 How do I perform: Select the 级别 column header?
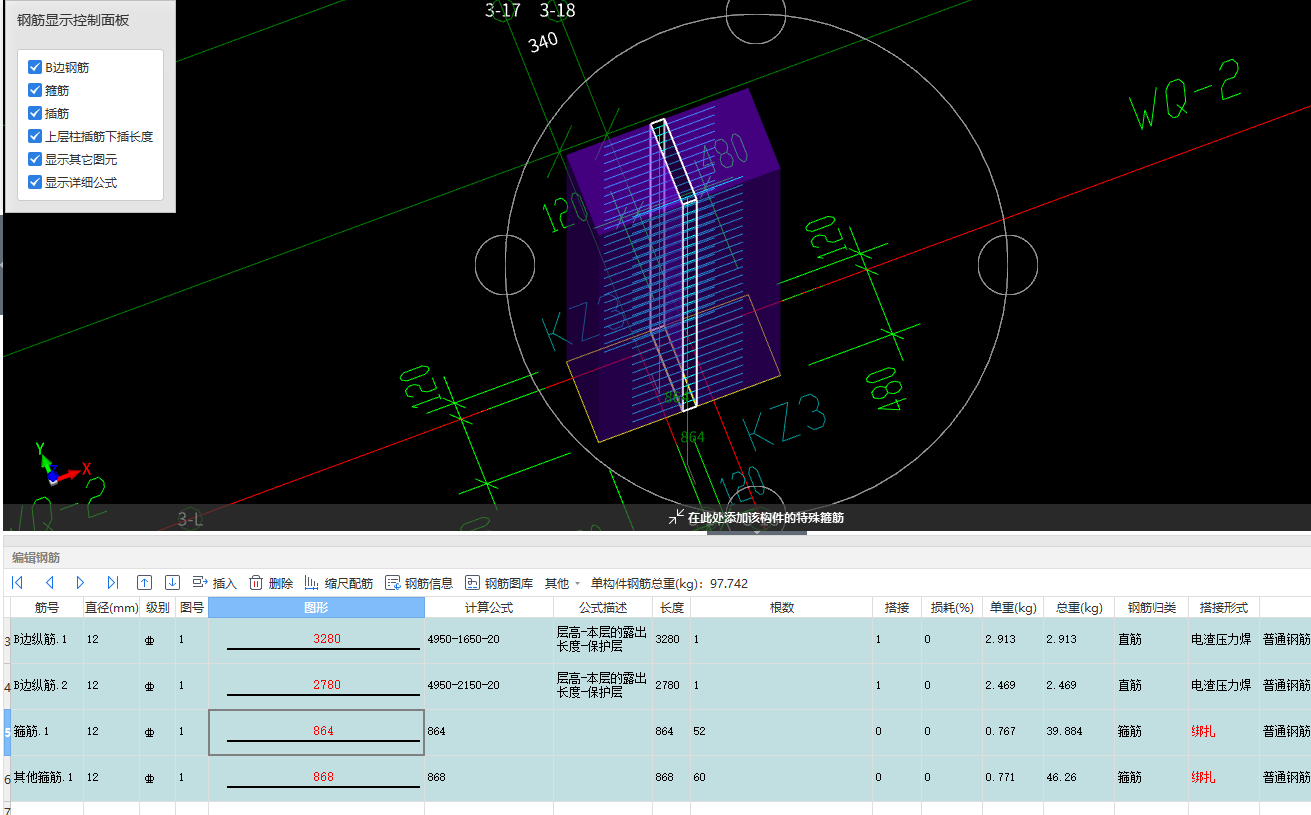157,607
